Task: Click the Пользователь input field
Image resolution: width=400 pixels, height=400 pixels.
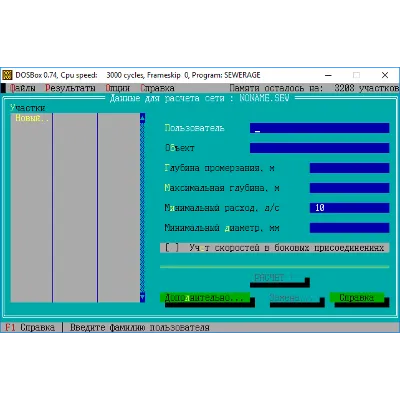Action: pos(319,128)
